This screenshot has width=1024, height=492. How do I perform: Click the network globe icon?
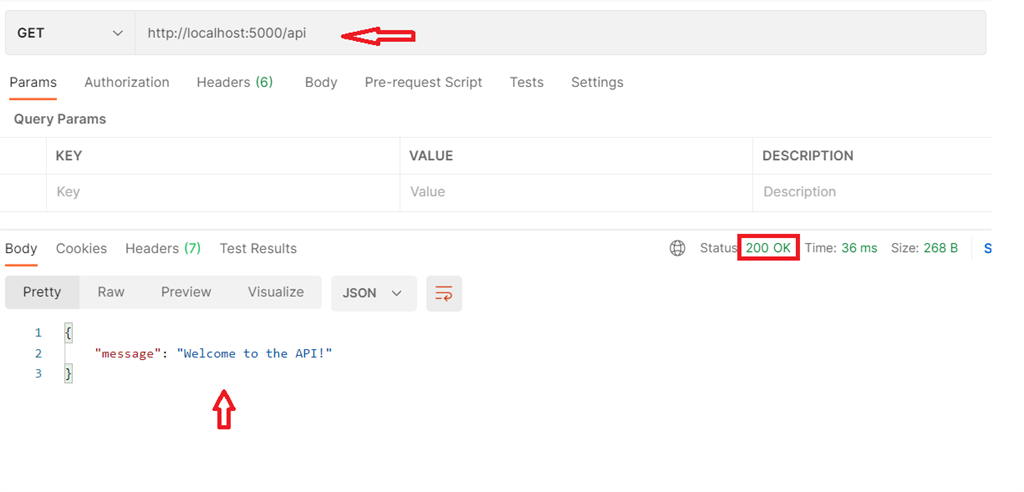point(678,248)
